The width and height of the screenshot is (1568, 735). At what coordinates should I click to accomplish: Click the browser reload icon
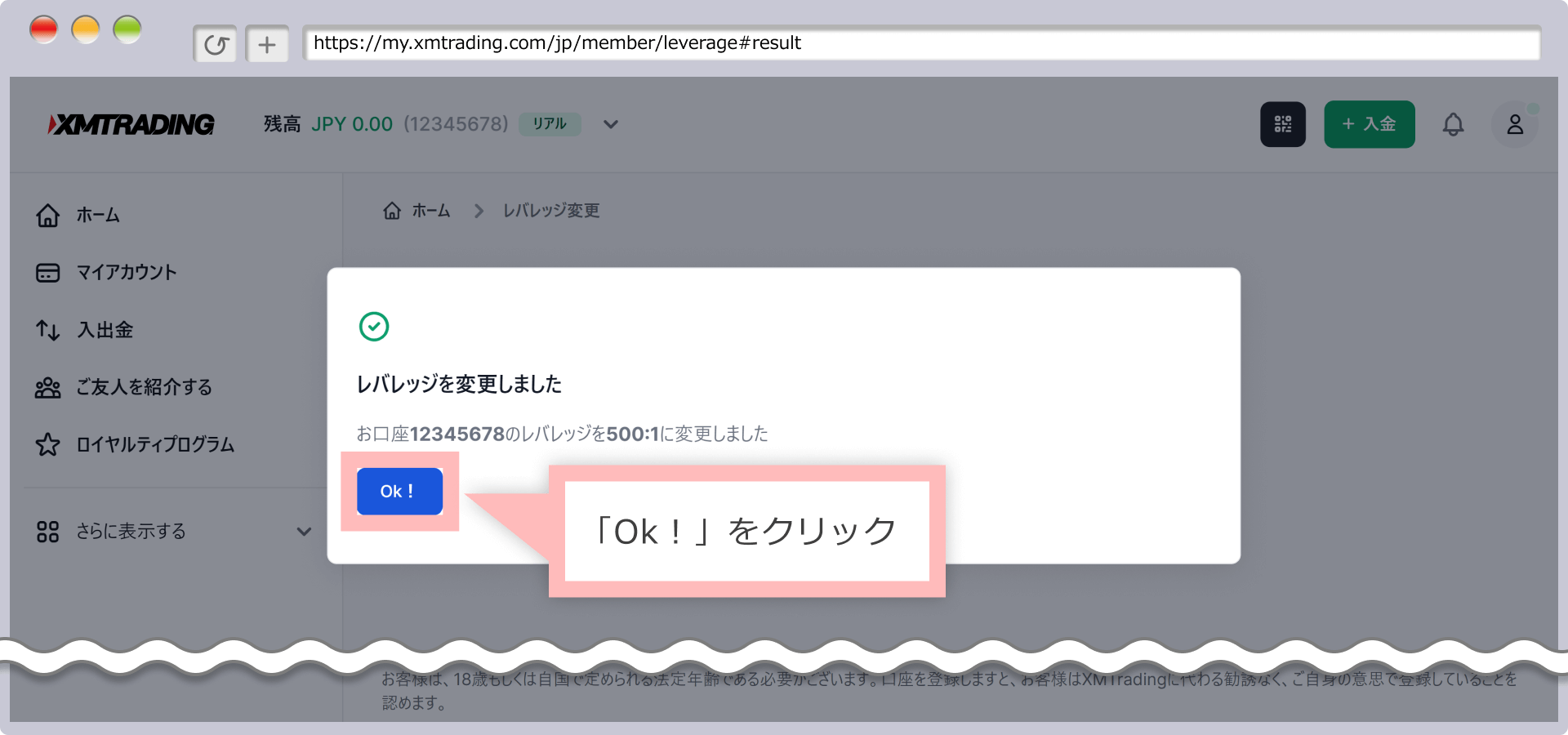pos(216,44)
